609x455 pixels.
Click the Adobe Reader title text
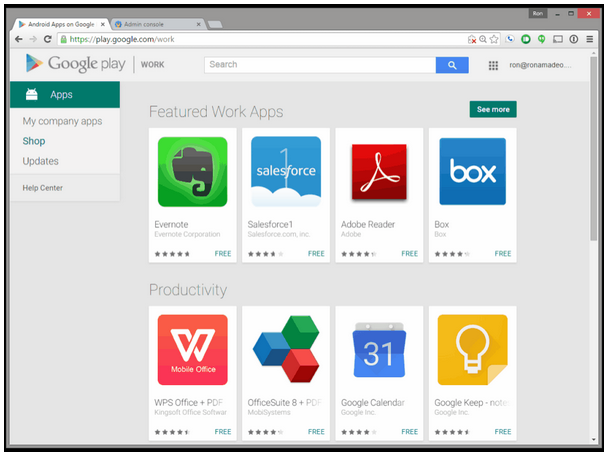(x=368, y=225)
